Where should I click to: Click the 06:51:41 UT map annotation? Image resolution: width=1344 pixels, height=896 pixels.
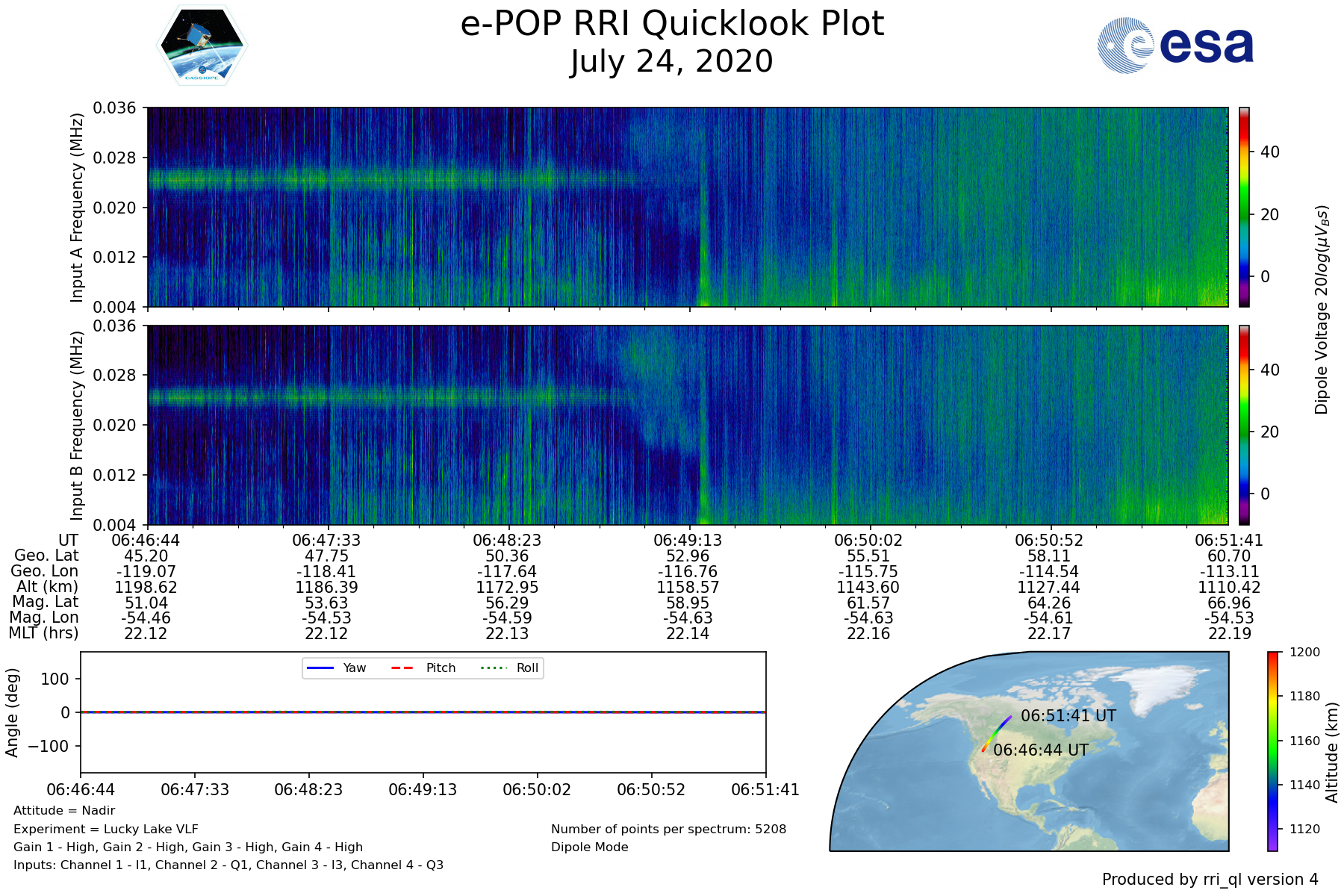[x=1068, y=715]
